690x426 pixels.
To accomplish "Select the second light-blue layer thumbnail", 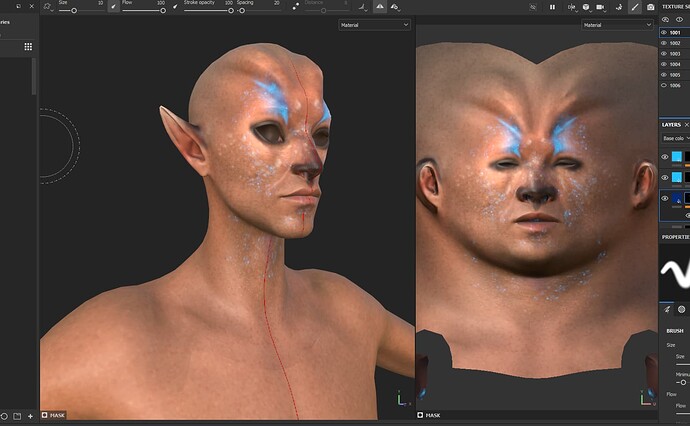I will click(x=676, y=177).
